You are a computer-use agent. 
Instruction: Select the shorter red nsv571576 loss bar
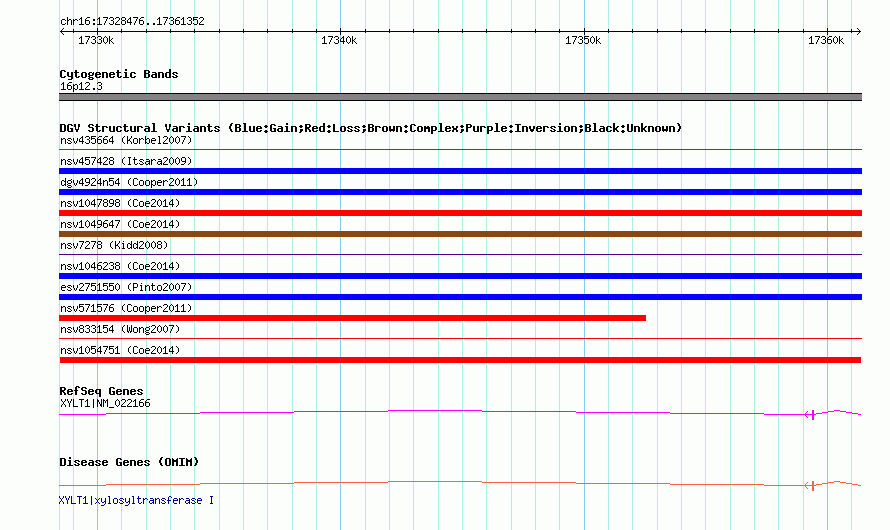pos(352,318)
